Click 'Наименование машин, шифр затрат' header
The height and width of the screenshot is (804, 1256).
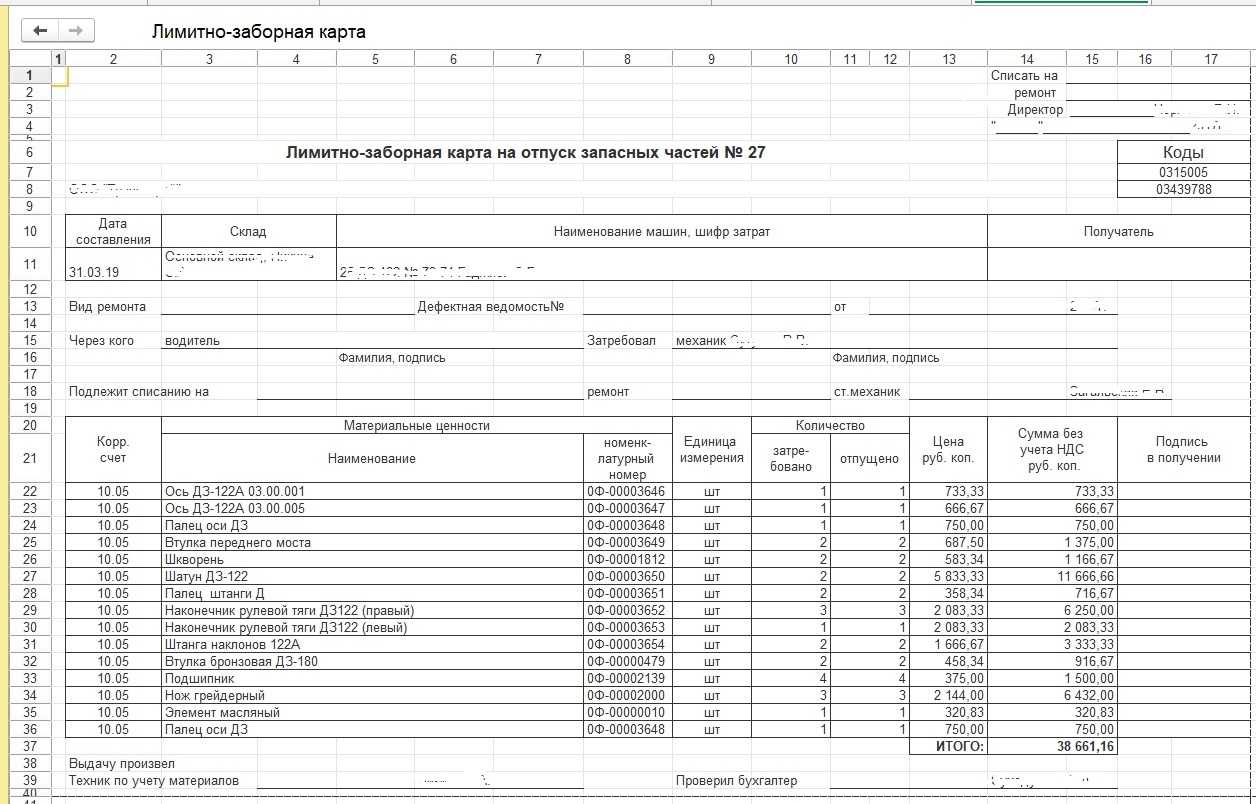point(662,231)
